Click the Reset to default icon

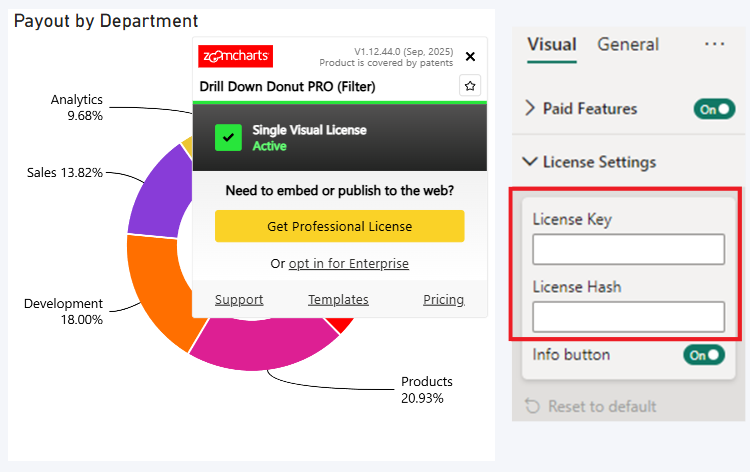(x=532, y=406)
